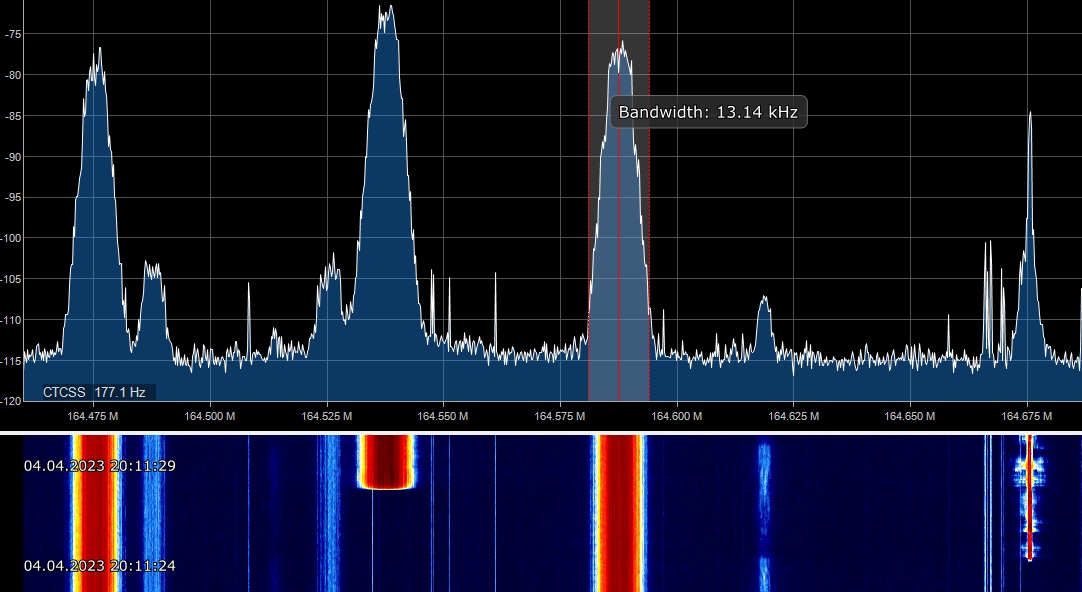This screenshot has width=1082, height=592.
Task: Click the -100 dB scale label
Action: (12, 238)
